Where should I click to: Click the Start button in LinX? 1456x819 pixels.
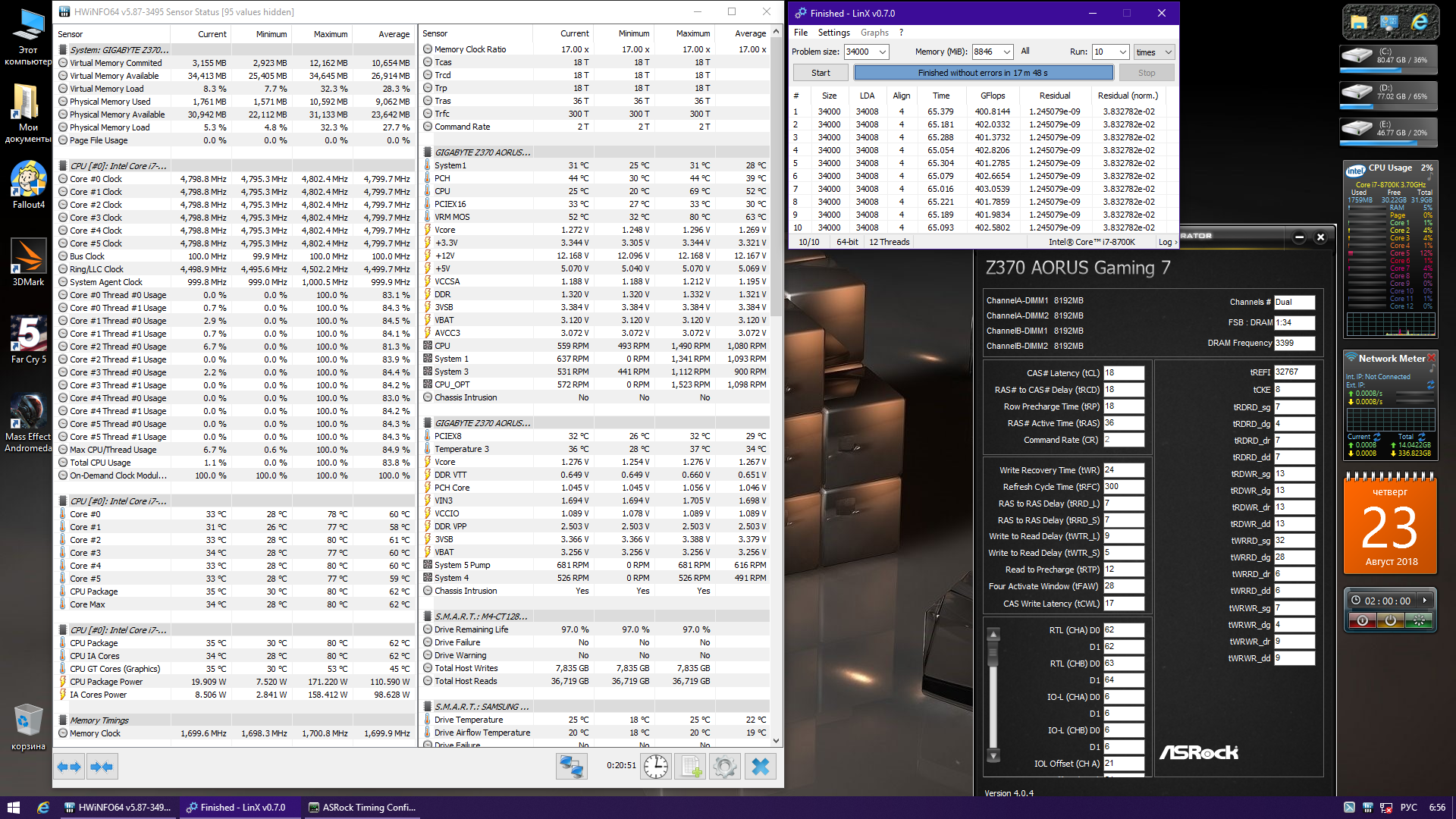tap(821, 73)
